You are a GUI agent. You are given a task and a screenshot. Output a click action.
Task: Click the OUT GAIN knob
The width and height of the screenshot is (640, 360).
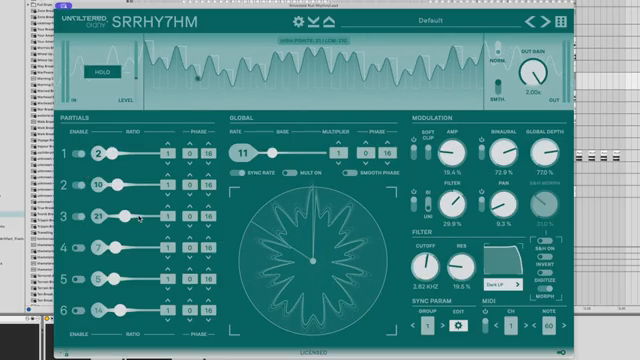click(x=533, y=72)
